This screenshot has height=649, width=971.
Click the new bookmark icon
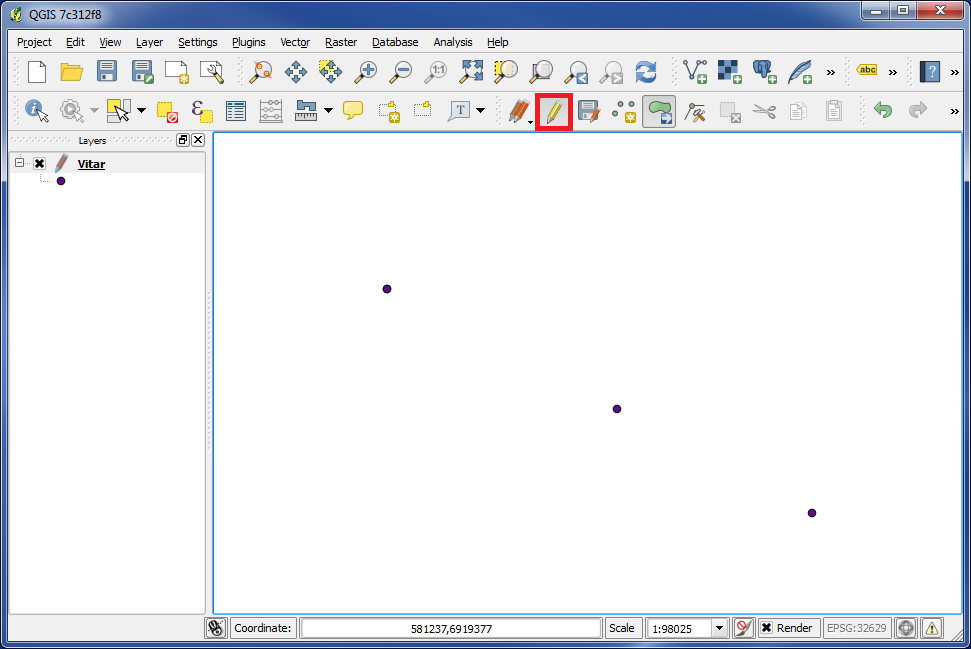(x=389, y=111)
